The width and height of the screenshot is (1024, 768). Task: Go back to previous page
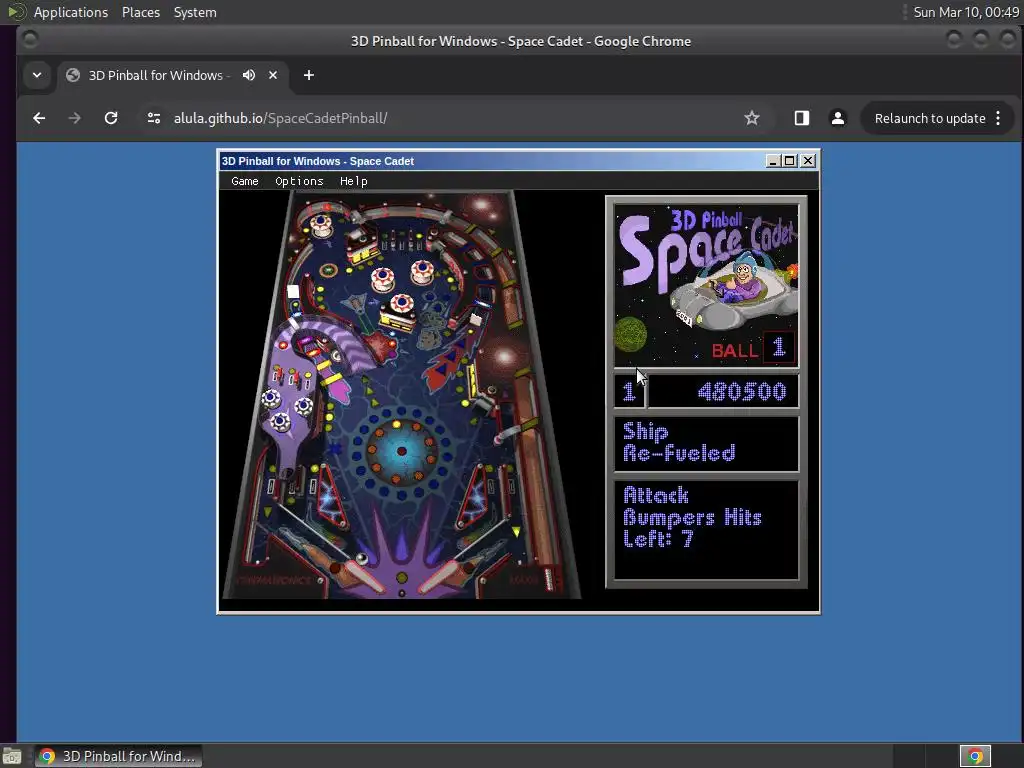tap(39, 118)
